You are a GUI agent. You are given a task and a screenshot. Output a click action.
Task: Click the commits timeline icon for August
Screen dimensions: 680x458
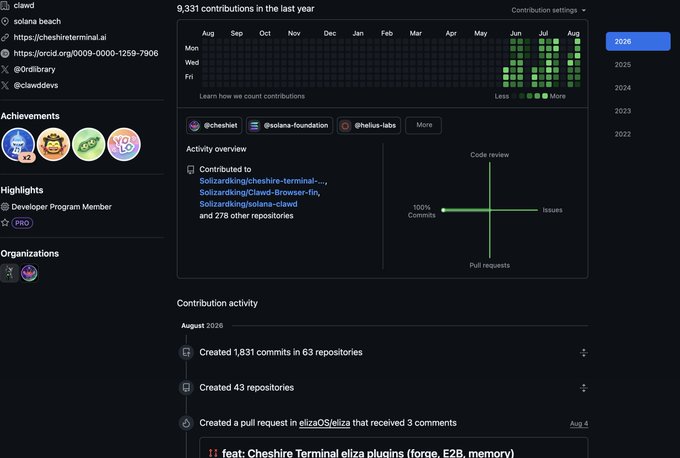[x=186, y=352]
